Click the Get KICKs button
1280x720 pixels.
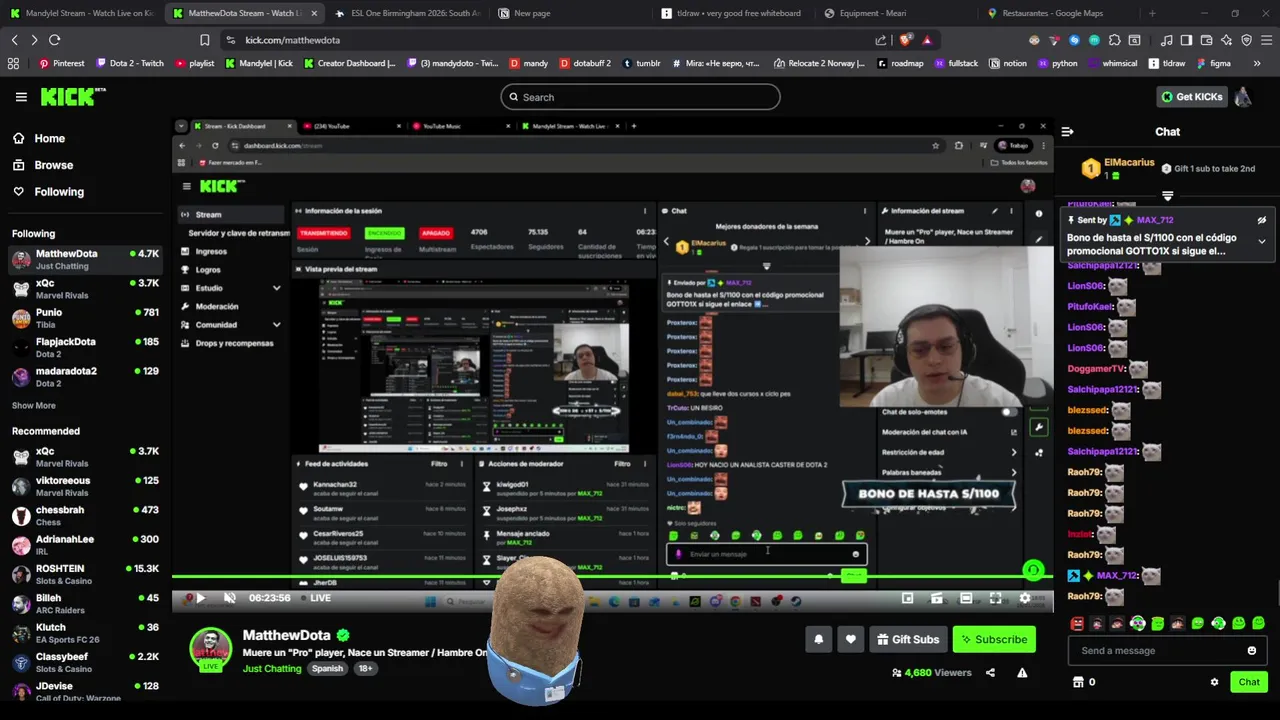click(1191, 97)
